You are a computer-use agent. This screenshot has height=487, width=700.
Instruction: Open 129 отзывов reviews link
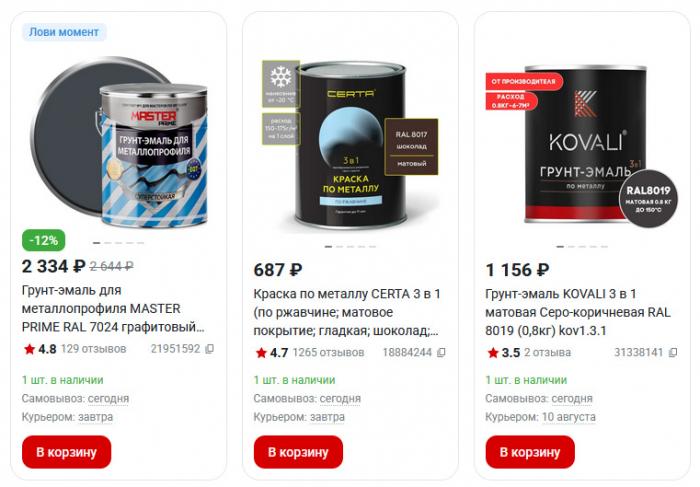point(93,349)
